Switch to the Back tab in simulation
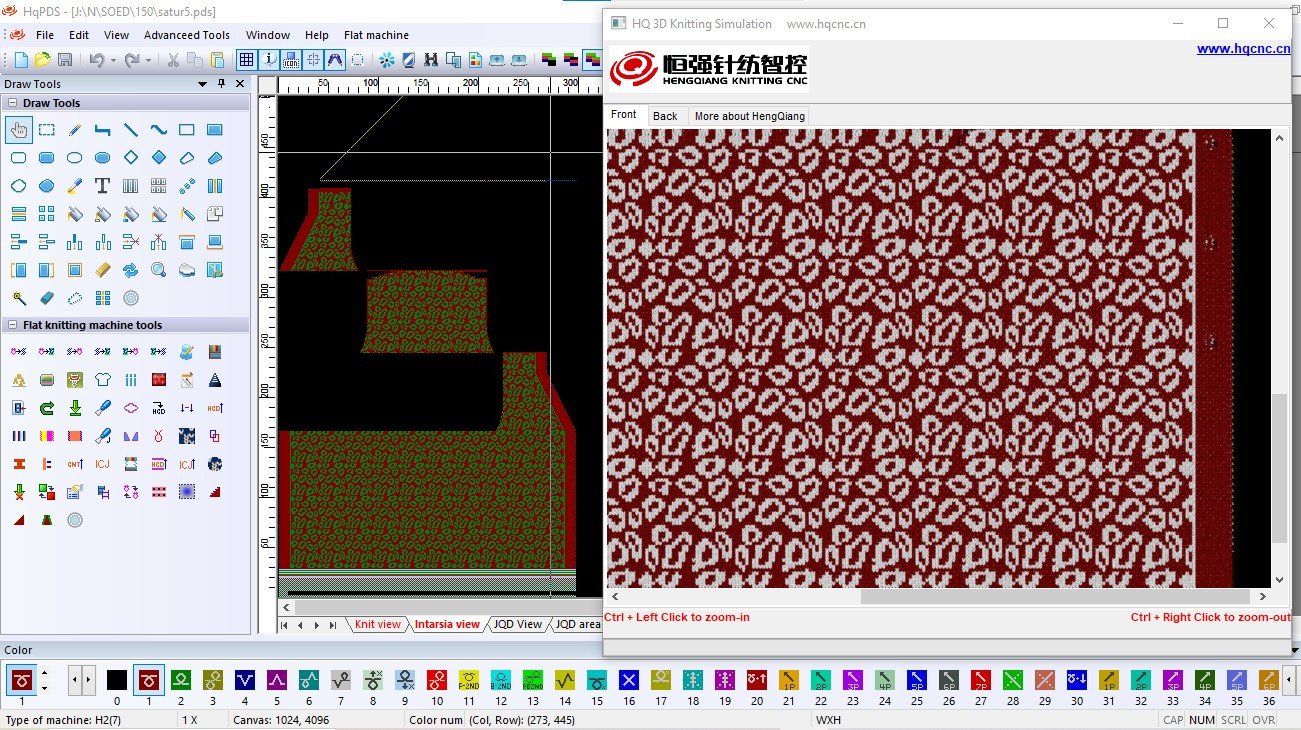1301x730 pixels. coord(665,116)
